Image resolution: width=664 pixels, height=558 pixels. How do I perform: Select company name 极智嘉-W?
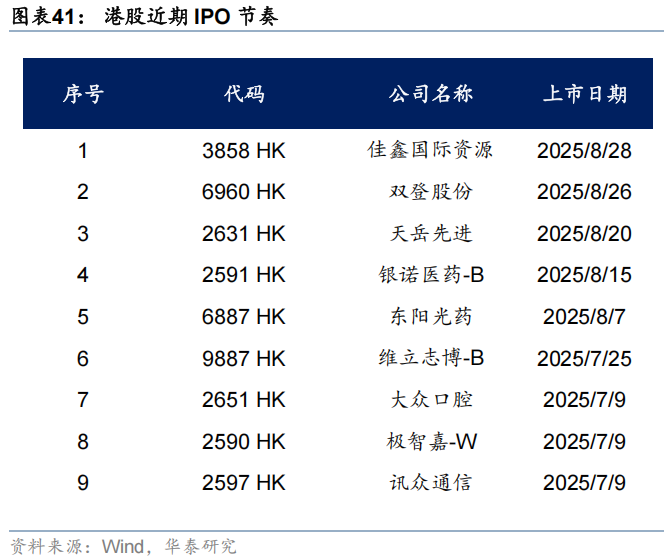coord(432,441)
